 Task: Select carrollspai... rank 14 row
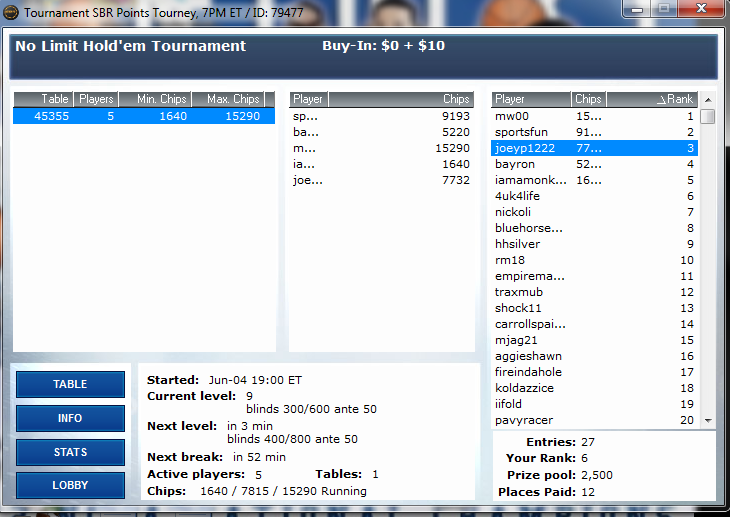[x=595, y=324]
